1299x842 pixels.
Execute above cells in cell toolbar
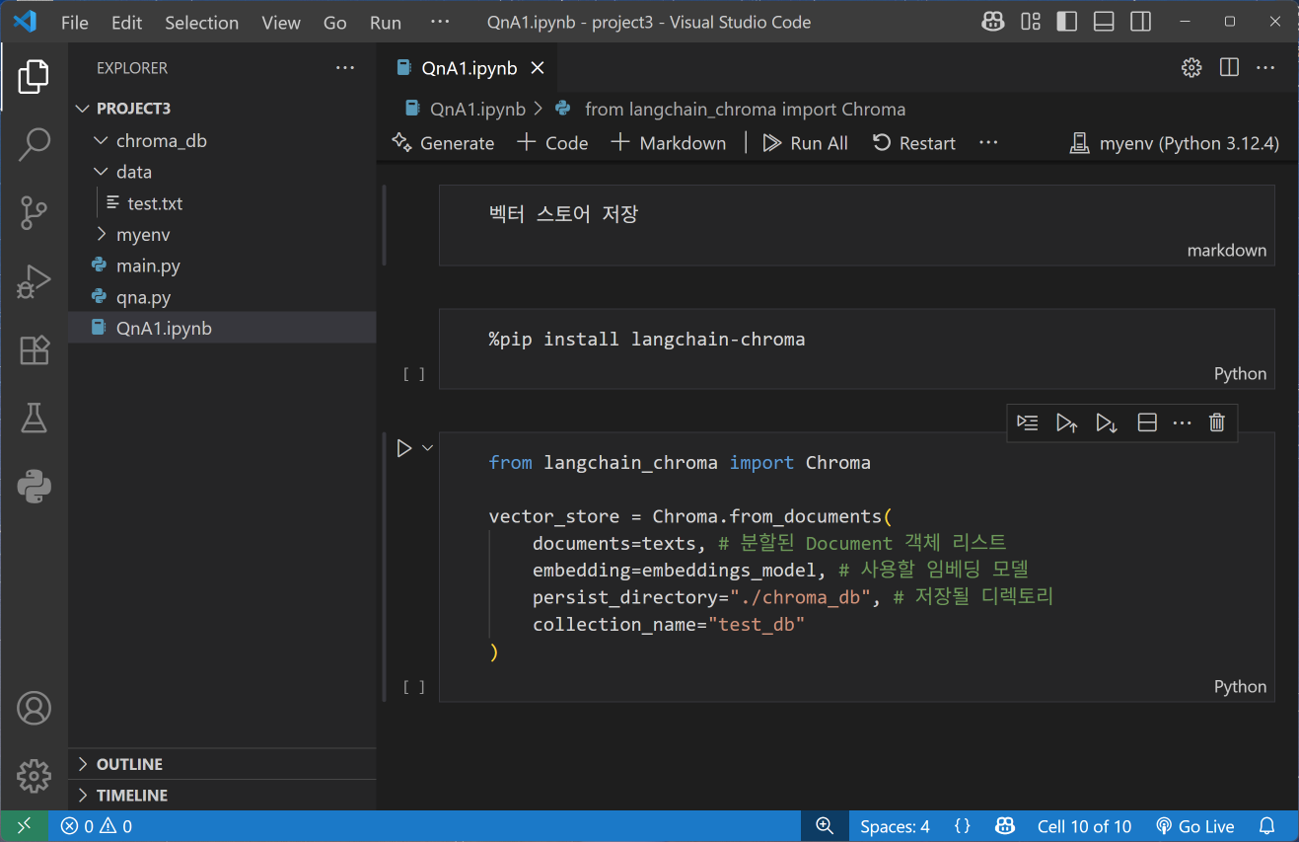pos(1067,423)
